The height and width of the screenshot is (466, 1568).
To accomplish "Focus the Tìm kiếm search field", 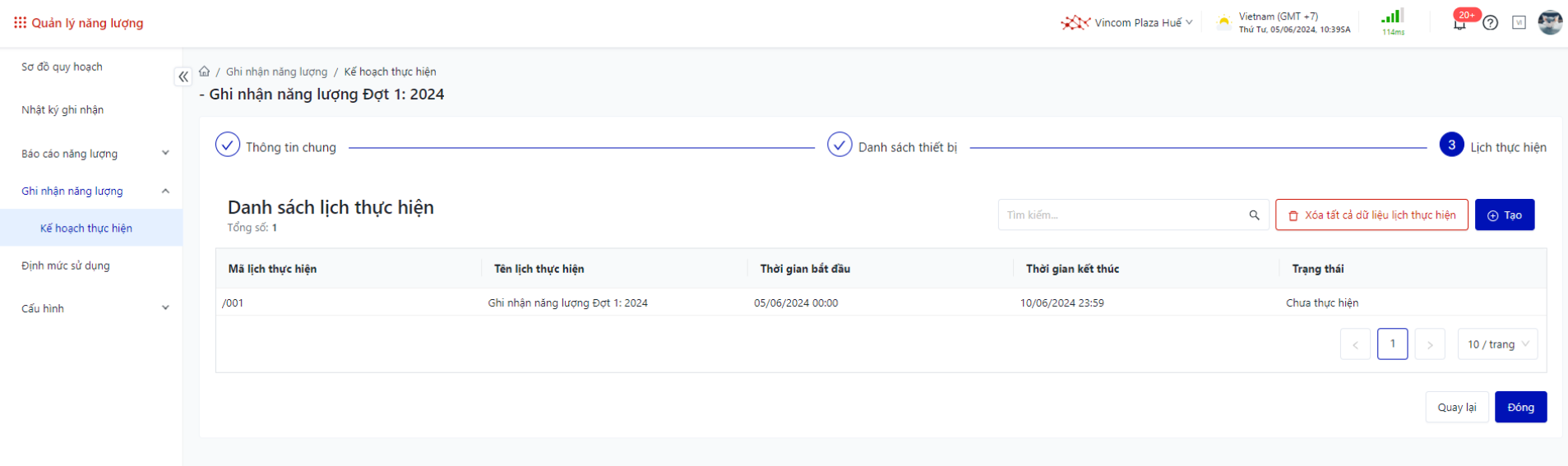I will click(1122, 215).
